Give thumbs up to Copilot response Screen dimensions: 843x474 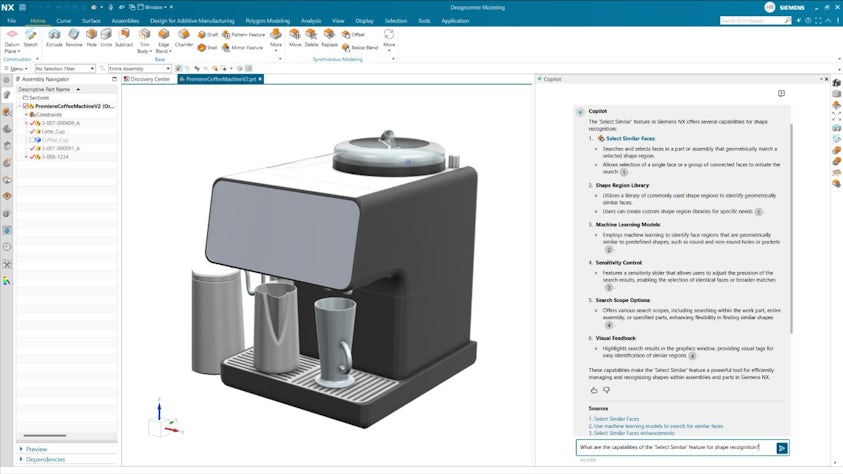594,390
